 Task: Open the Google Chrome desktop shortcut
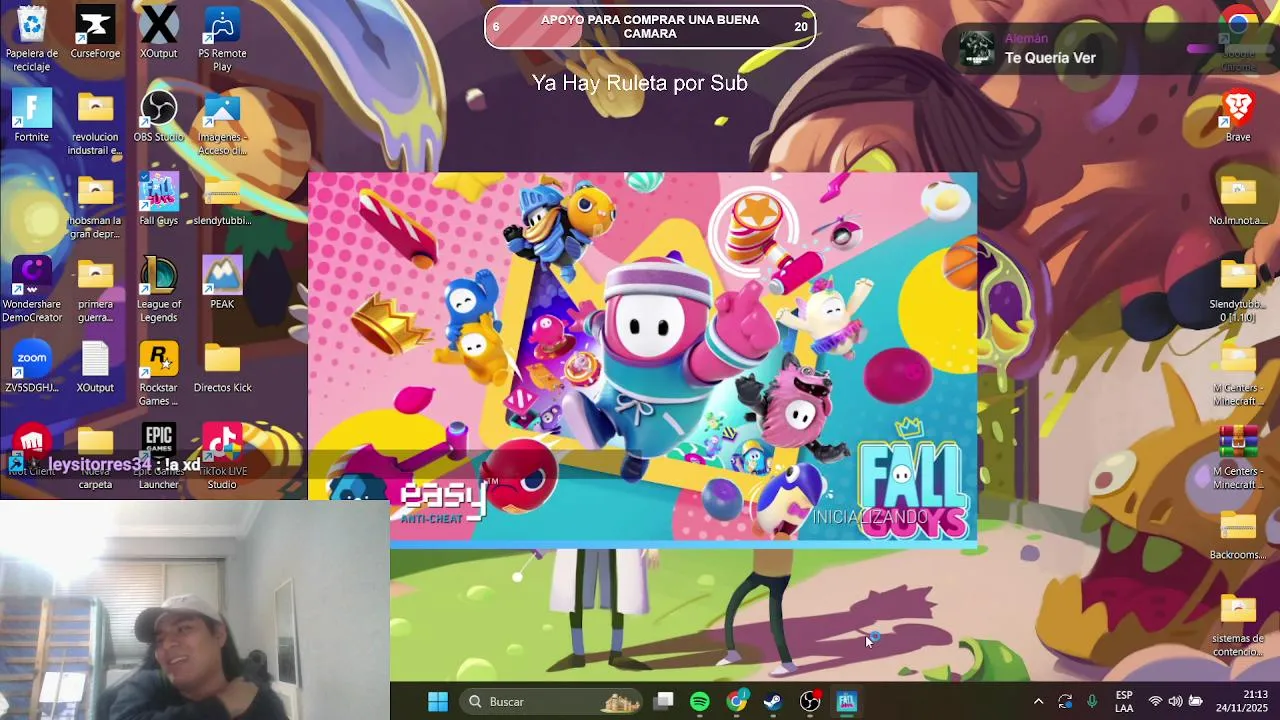[1238, 40]
